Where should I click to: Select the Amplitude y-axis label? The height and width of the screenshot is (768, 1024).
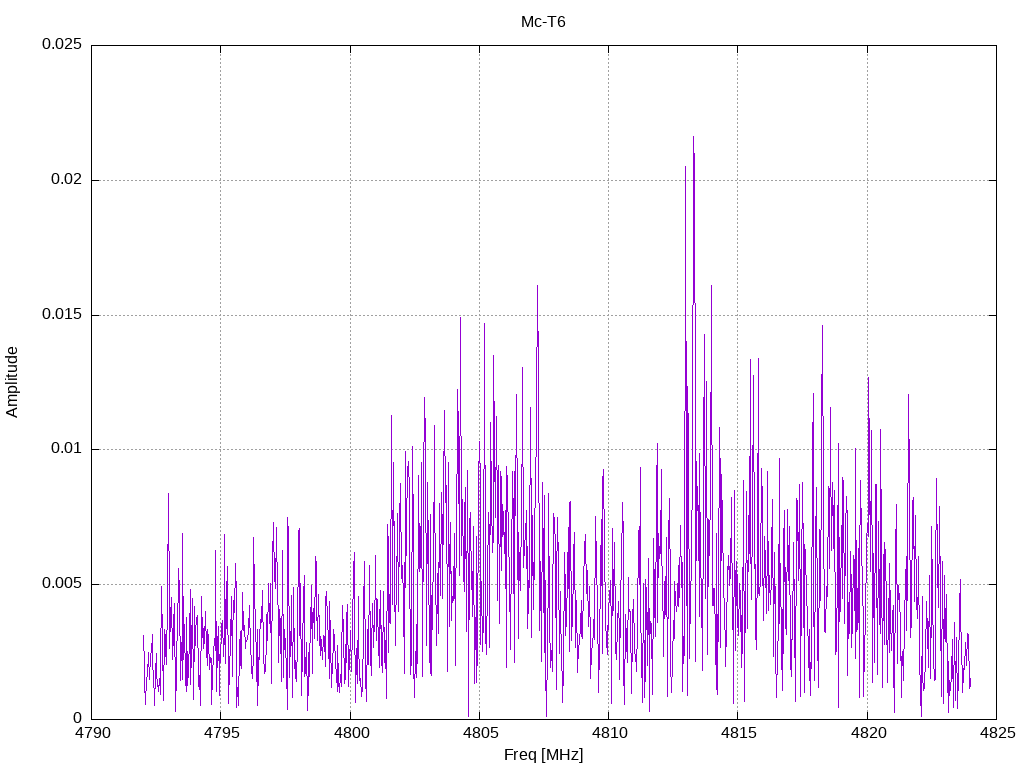tap(12, 382)
